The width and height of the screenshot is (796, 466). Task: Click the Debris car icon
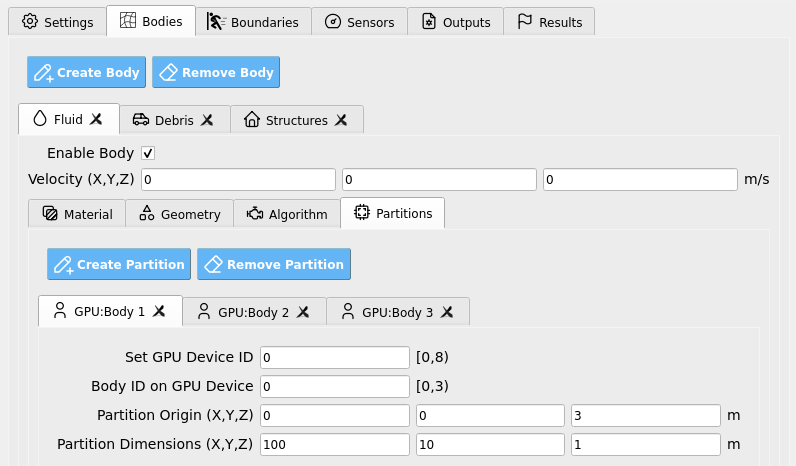click(141, 120)
